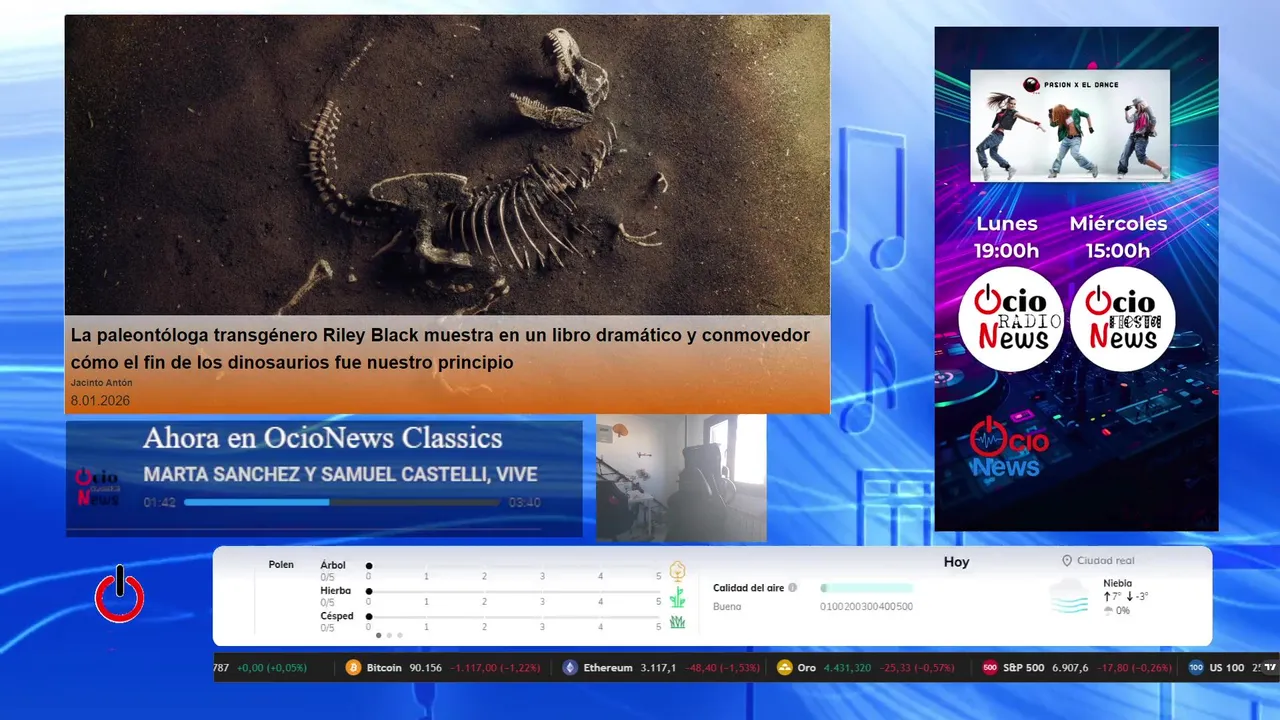Click the elapsed time 01:42
Viewport: 1280px width, 720px height.
pos(159,502)
